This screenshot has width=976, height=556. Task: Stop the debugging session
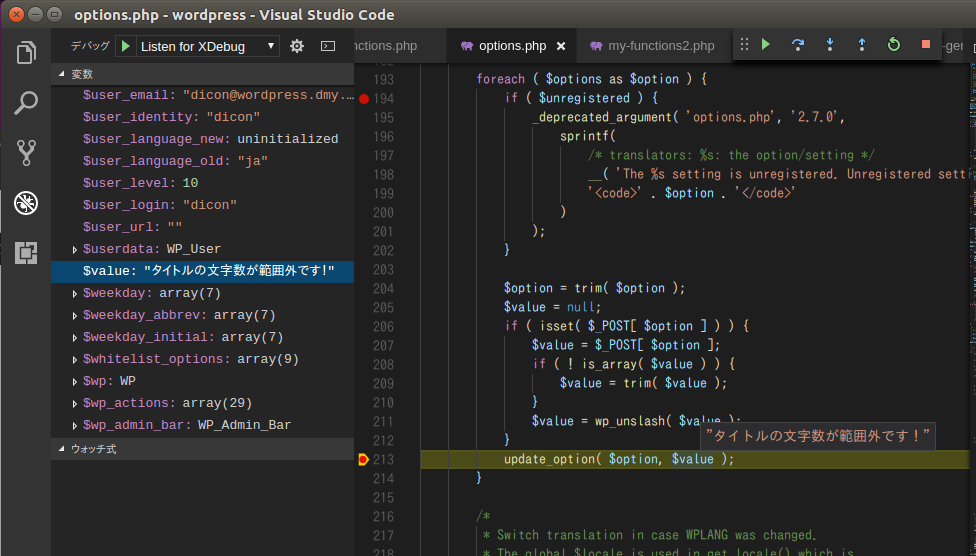[x=926, y=45]
